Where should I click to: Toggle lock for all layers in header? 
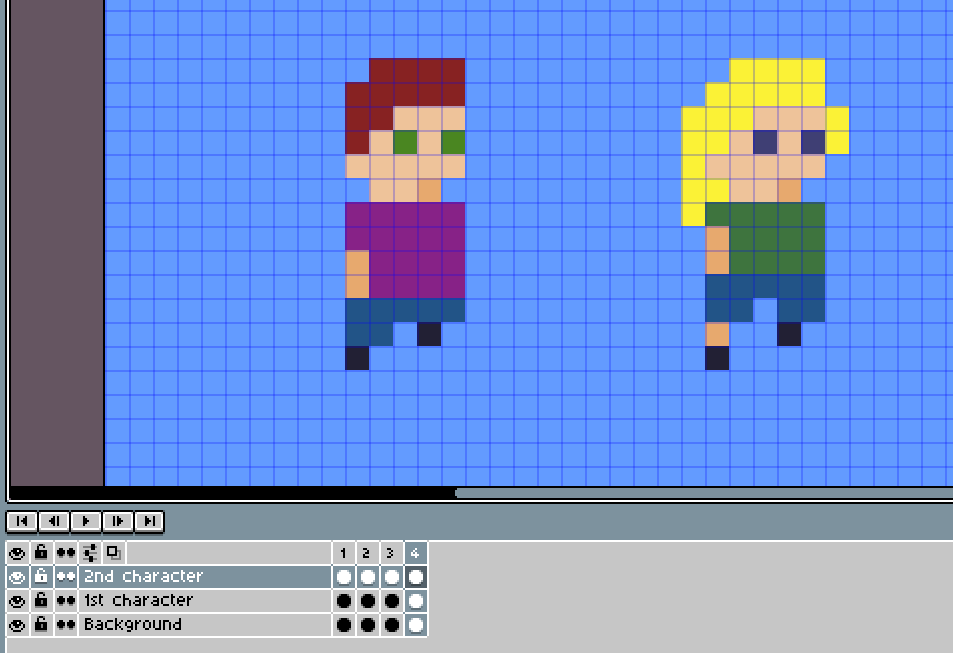41,553
